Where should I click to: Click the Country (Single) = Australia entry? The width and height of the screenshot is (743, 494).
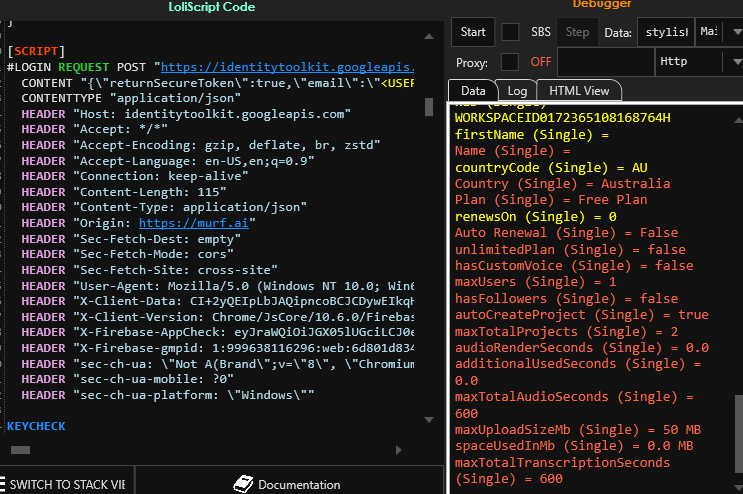point(562,184)
